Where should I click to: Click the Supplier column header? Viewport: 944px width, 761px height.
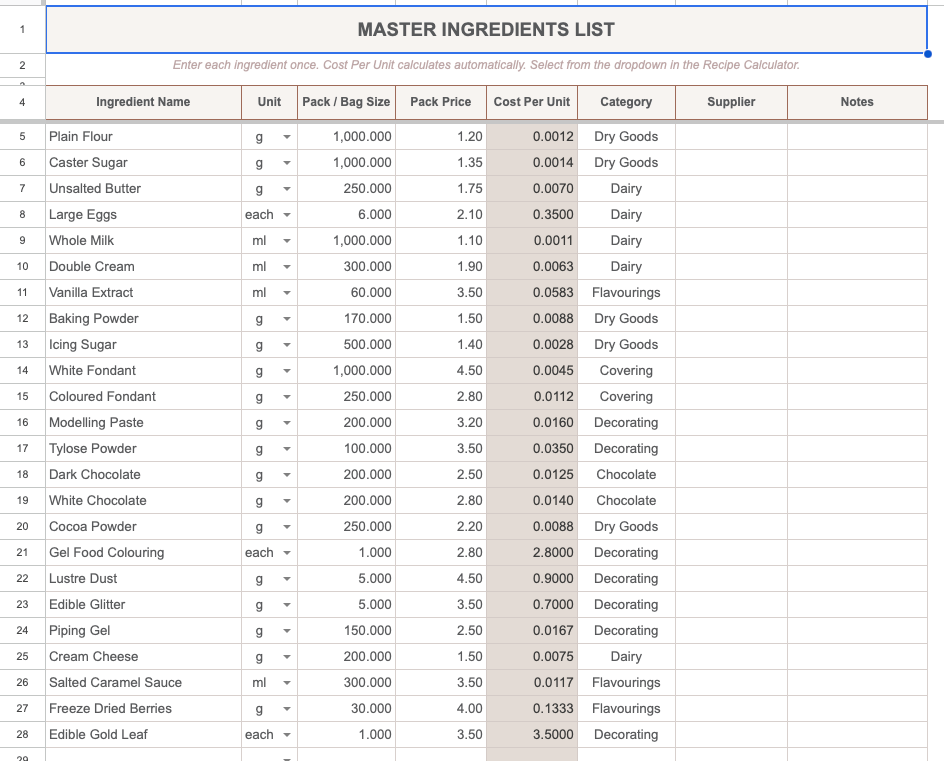tap(731, 102)
